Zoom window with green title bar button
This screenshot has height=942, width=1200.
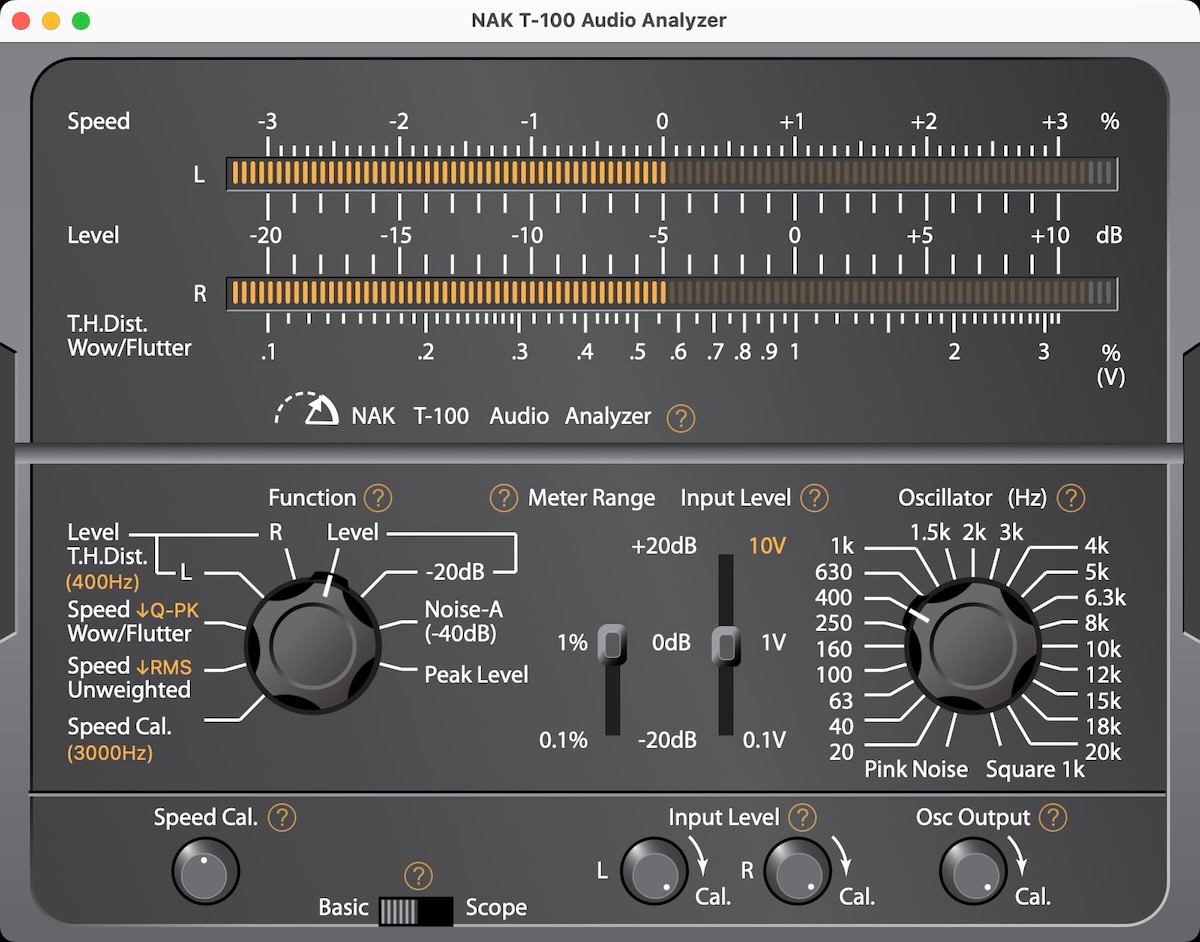click(x=81, y=21)
